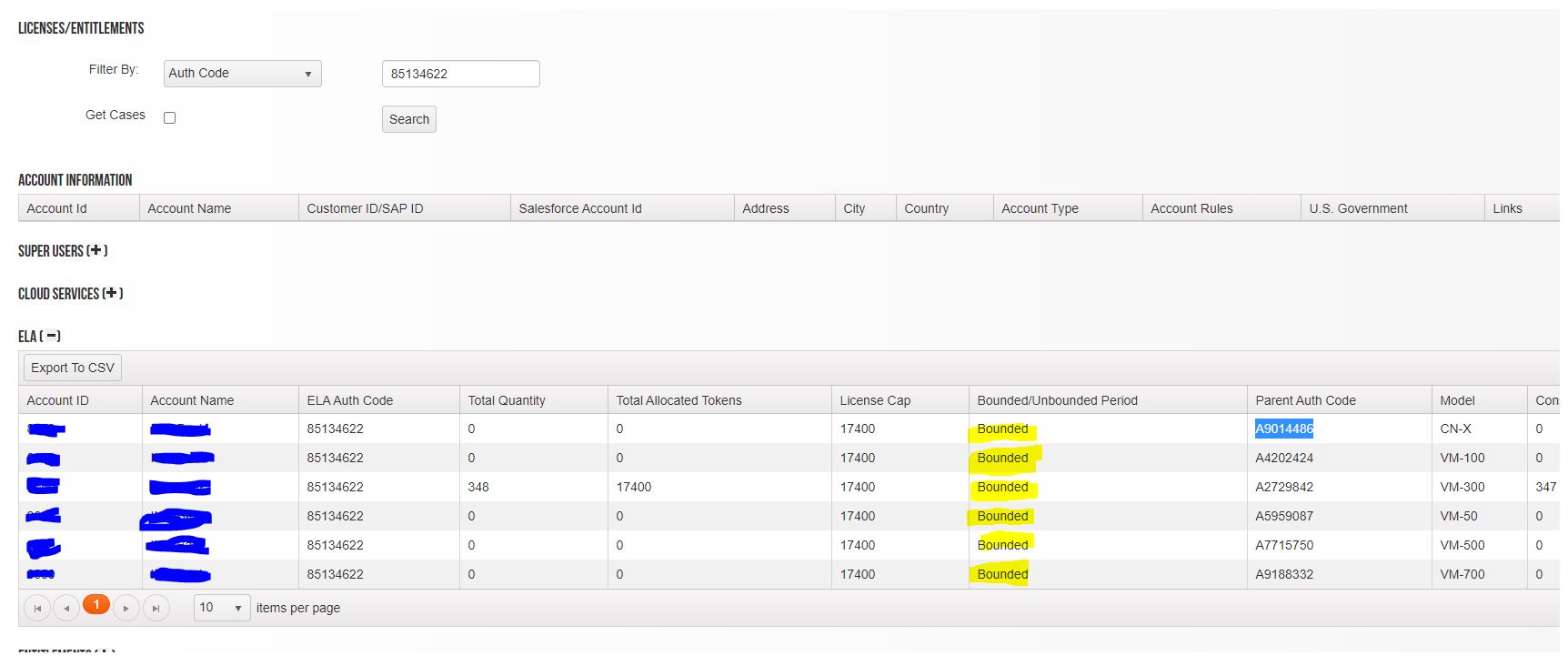Image resolution: width=1568 pixels, height=656 pixels.
Task: Expand the Cloud Services section
Action: pos(112,293)
